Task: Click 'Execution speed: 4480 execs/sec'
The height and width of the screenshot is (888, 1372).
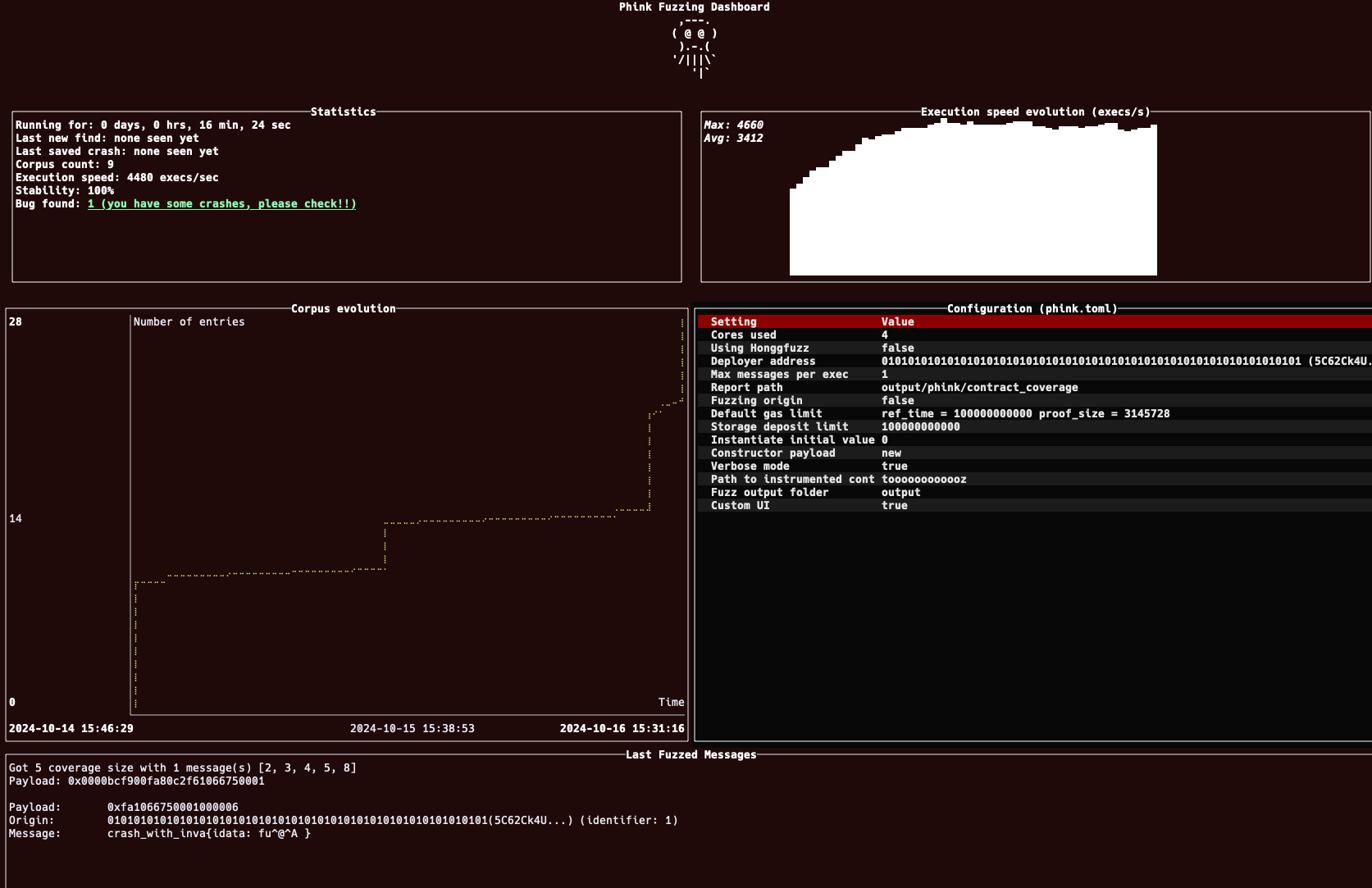Action: [116, 177]
